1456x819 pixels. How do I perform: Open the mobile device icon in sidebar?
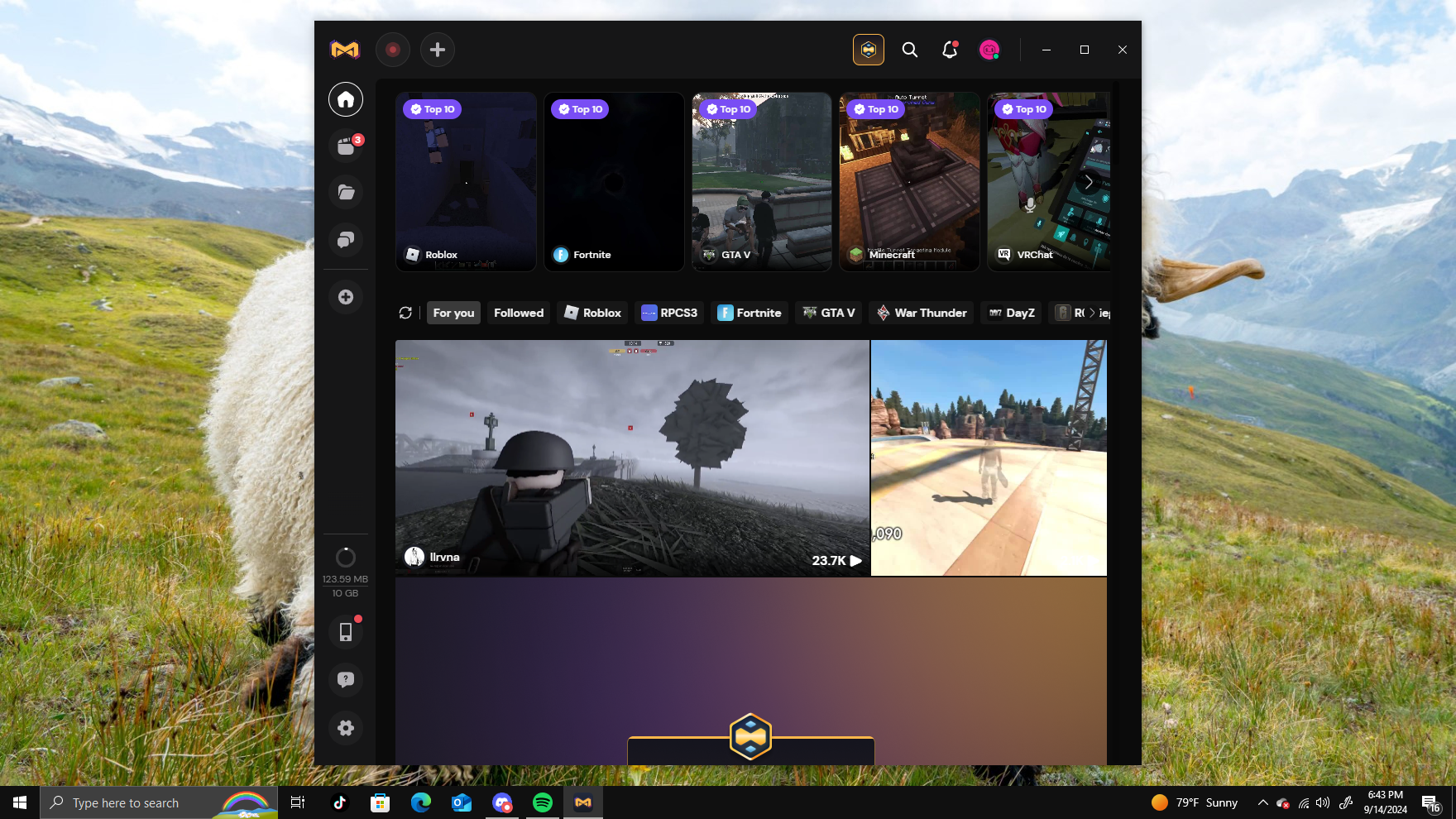point(346,632)
